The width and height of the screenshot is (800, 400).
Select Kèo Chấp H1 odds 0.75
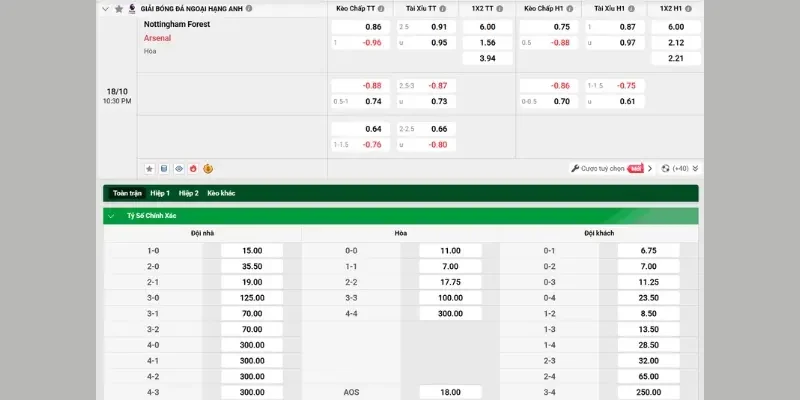549,27
